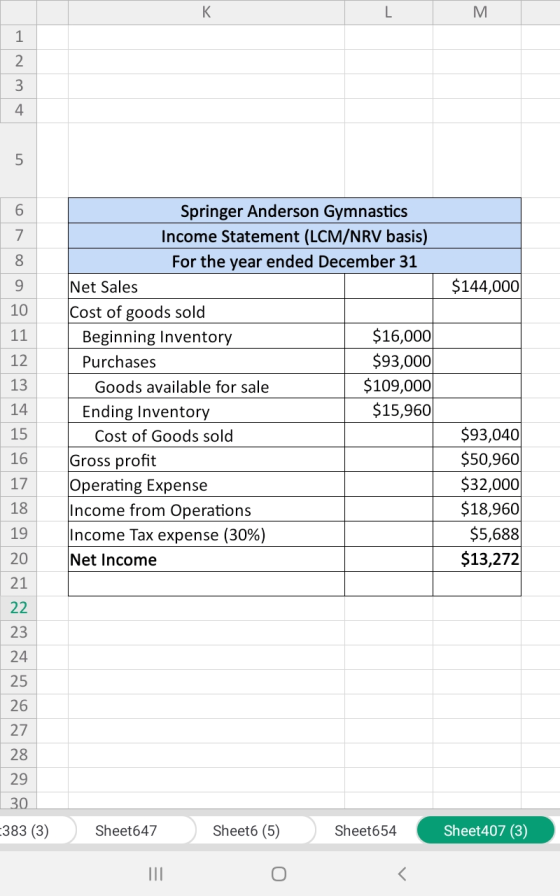The width and height of the screenshot is (560, 896).
Task: Select Goods available for sale cell
Action: pos(206,386)
